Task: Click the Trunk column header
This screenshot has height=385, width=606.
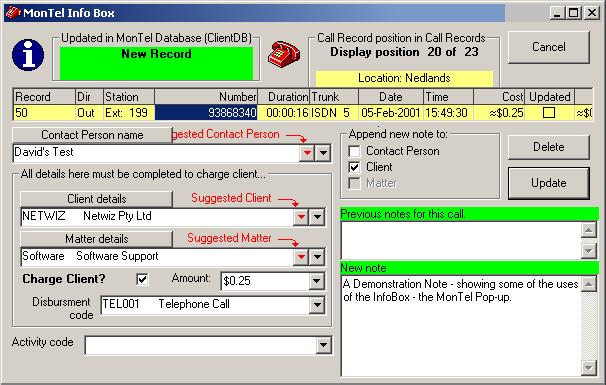Action: pos(334,97)
